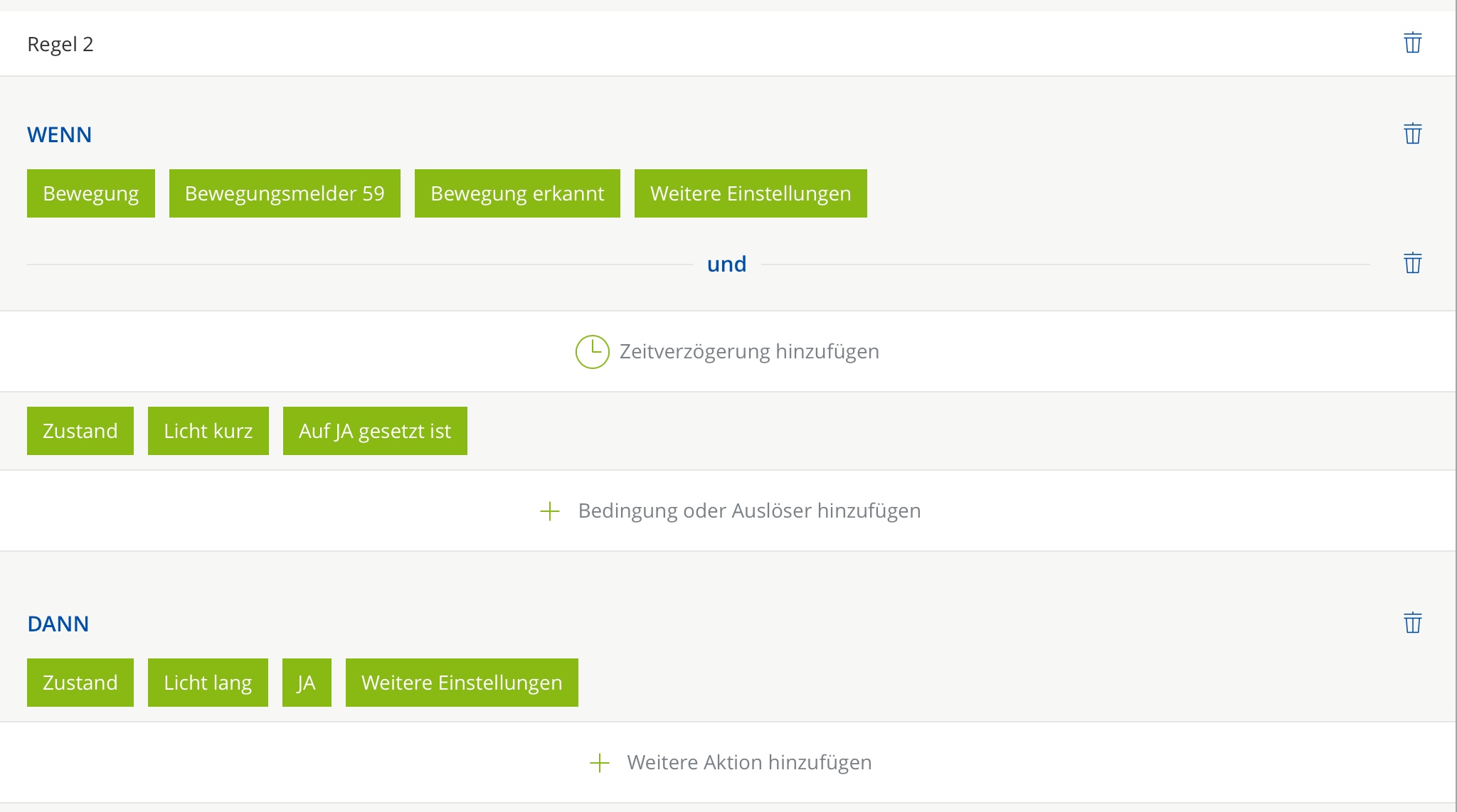Screen dimensions: 1457x812
Task: Click trash icon next to WENN section
Action: tap(1412, 134)
